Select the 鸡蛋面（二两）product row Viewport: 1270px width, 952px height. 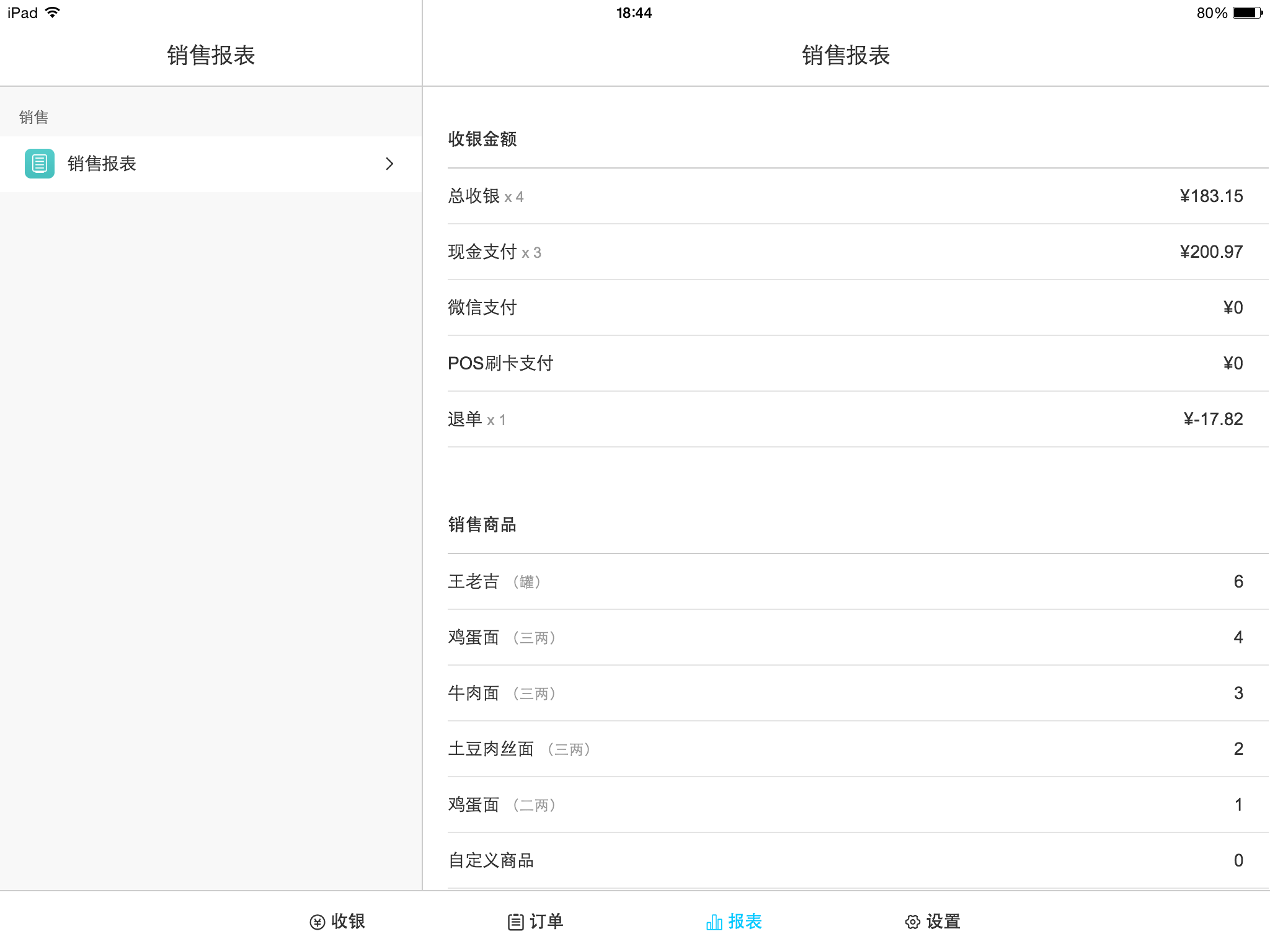858,804
